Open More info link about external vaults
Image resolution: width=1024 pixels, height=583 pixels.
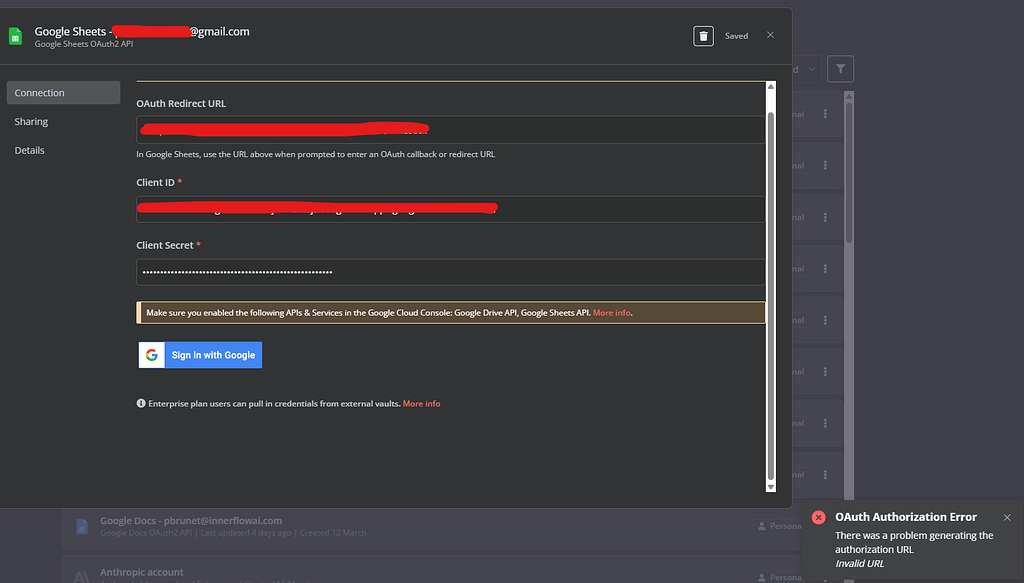(421, 403)
